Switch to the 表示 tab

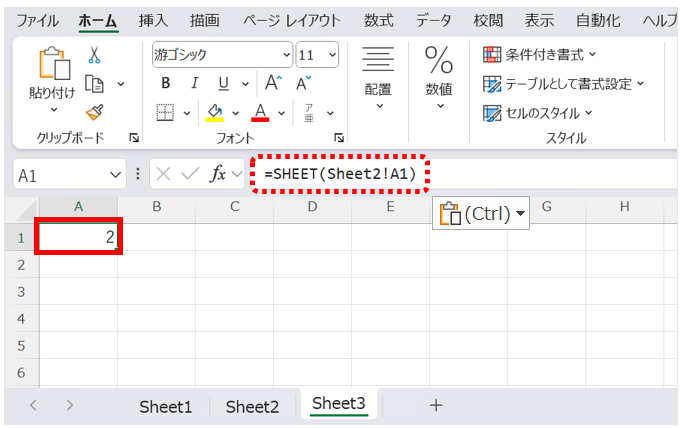point(539,20)
